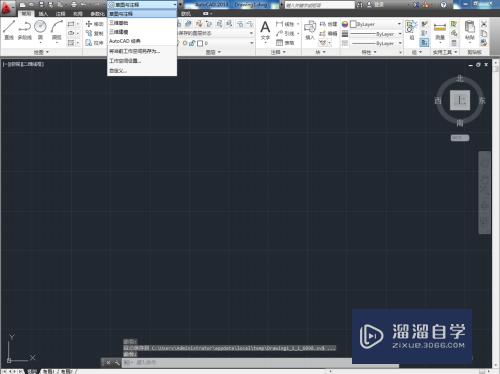Choose the Rectangle tool in the Draw panel
This screenshot has width=500, height=374.
click(71, 24)
